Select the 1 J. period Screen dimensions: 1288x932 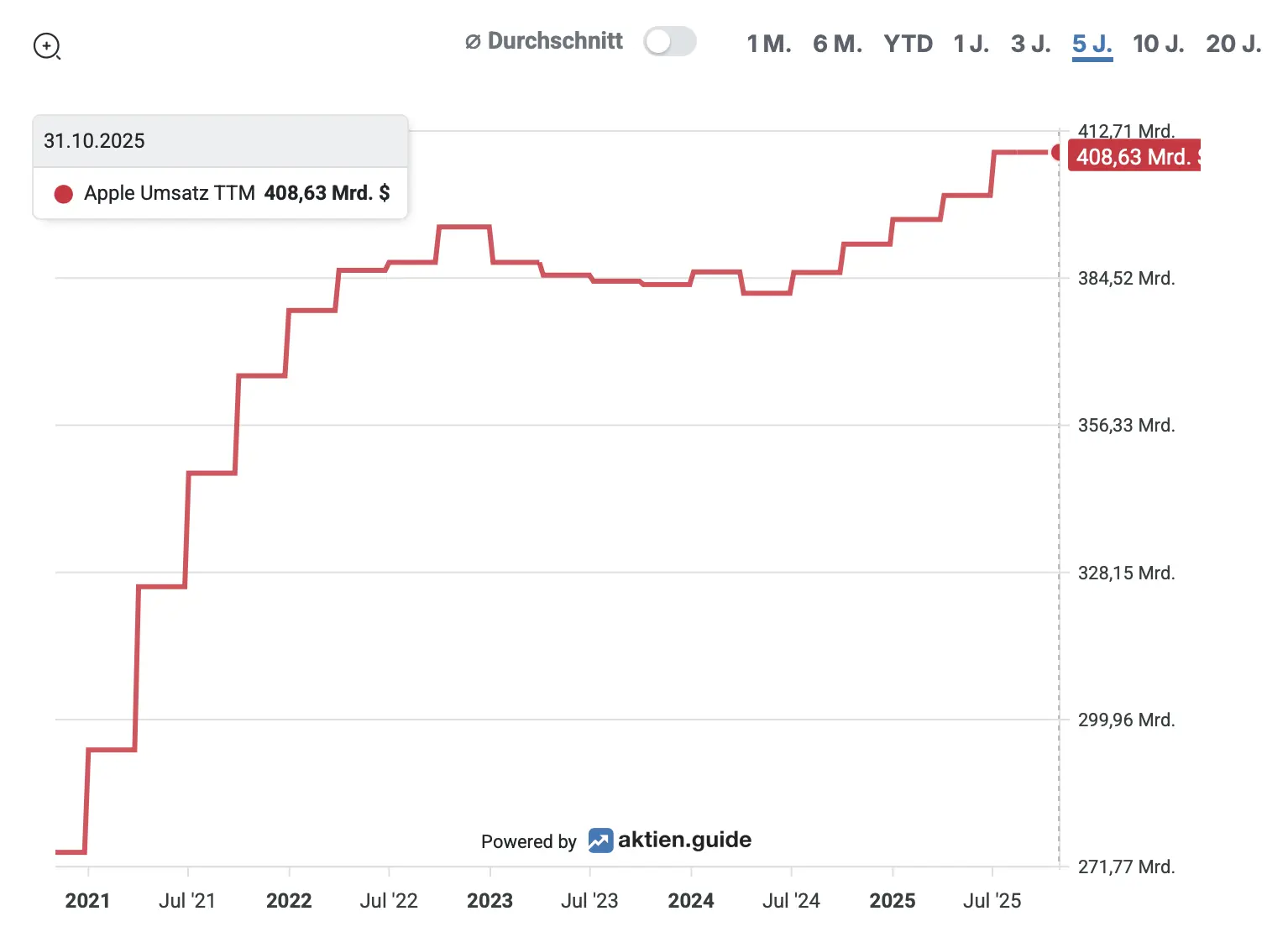pyautogui.click(x=971, y=44)
